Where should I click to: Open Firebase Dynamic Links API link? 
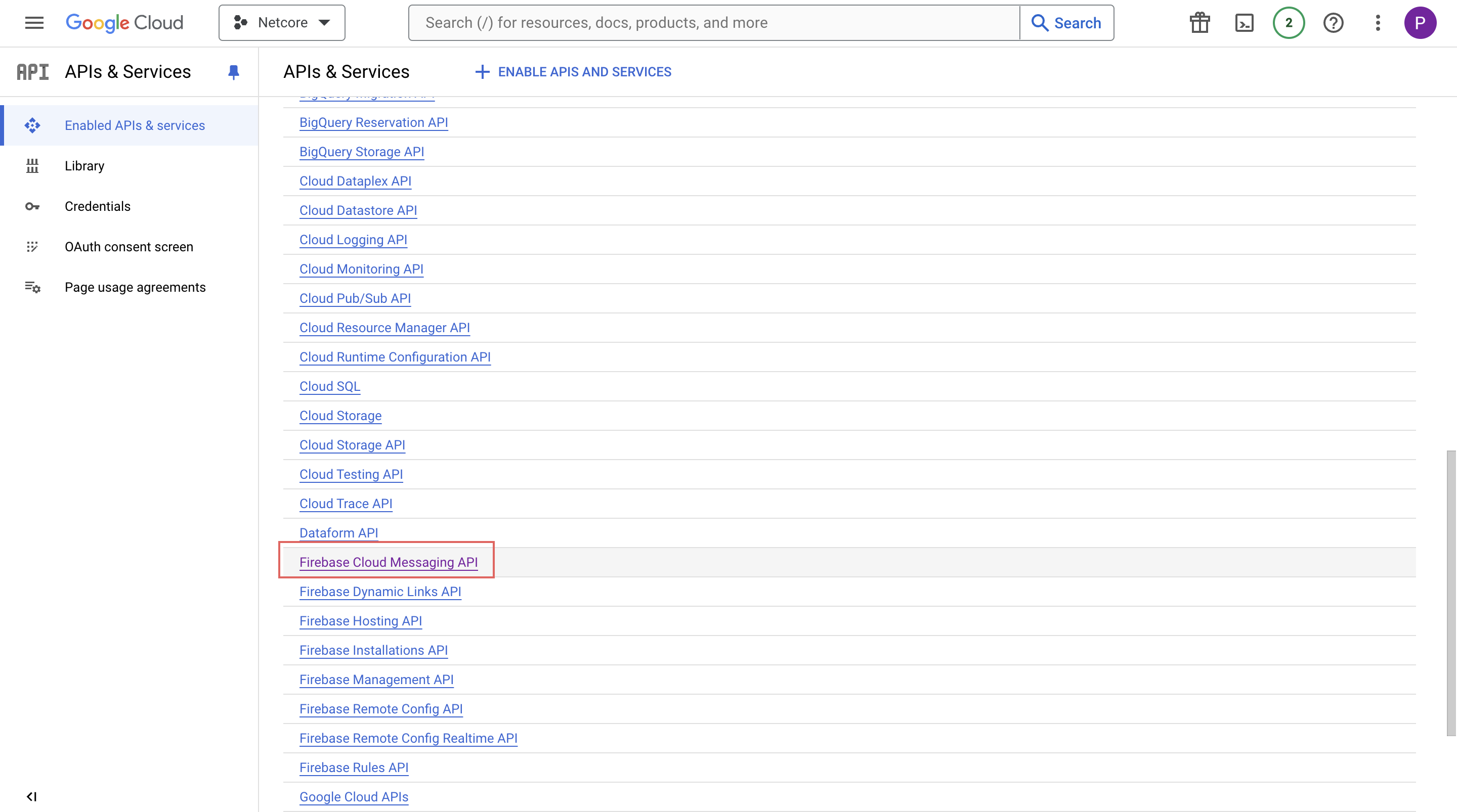pyautogui.click(x=380, y=592)
